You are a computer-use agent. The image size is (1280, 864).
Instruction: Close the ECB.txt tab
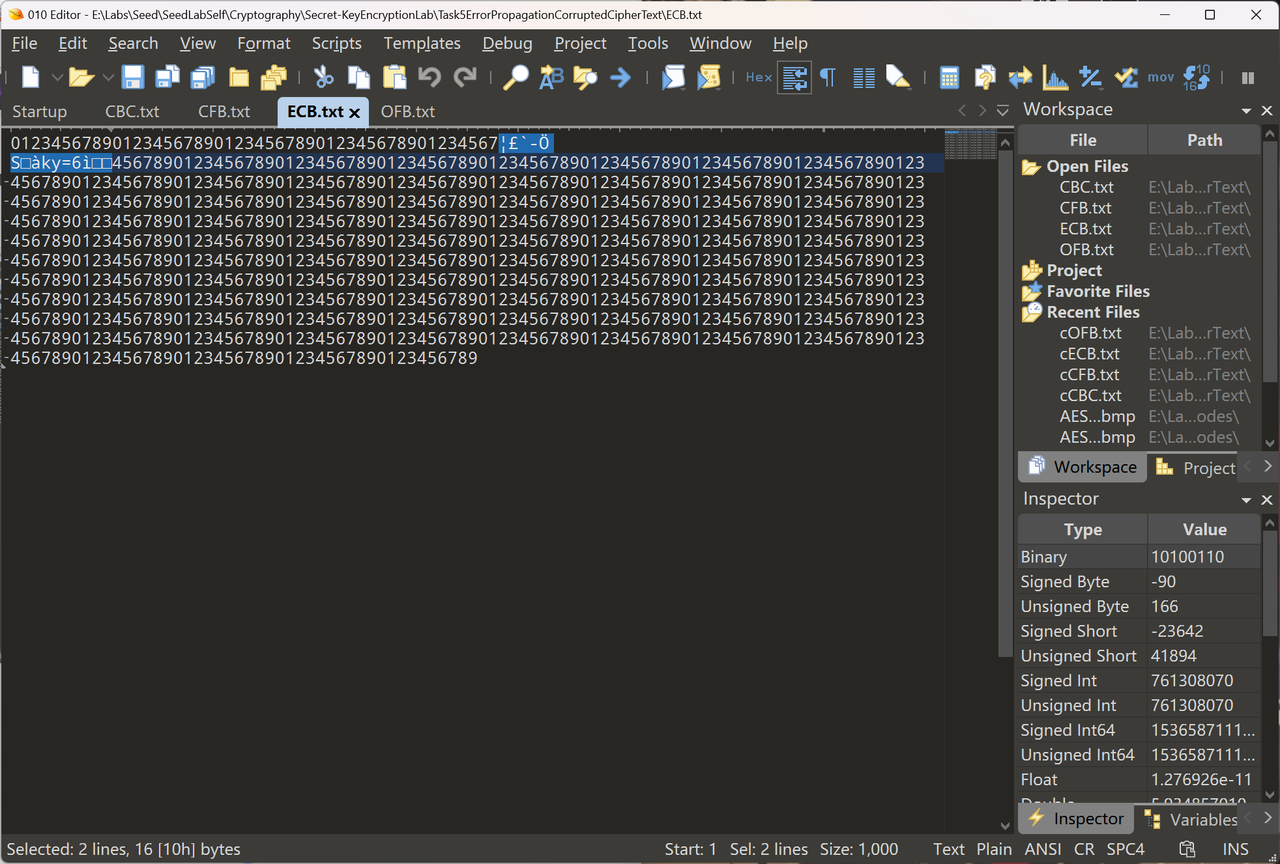355,113
